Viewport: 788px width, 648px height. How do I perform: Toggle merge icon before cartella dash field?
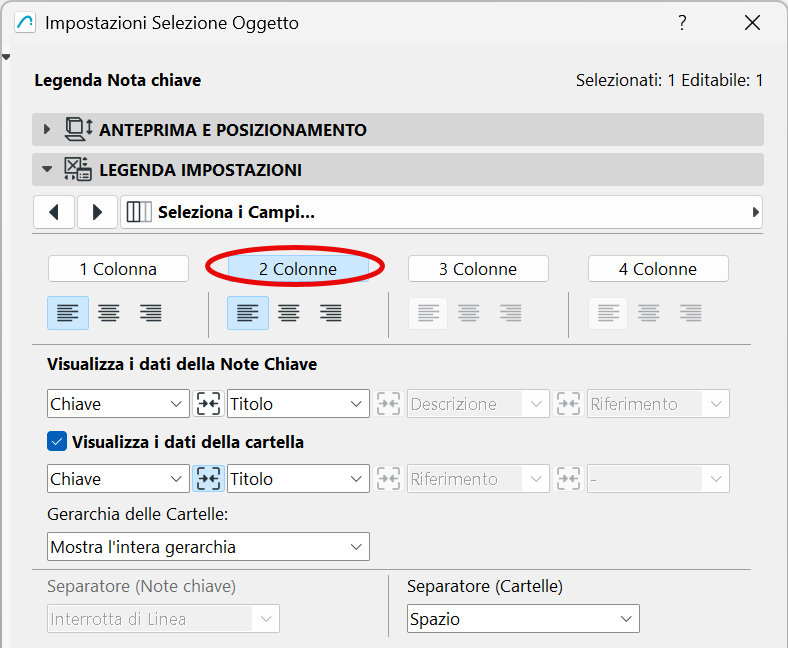click(x=568, y=479)
